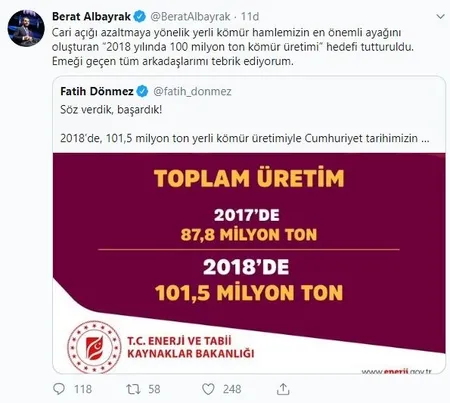The height and width of the screenshot is (403, 450).
Task: Click Fatih Dönmez's verified badge
Action: tap(143, 91)
